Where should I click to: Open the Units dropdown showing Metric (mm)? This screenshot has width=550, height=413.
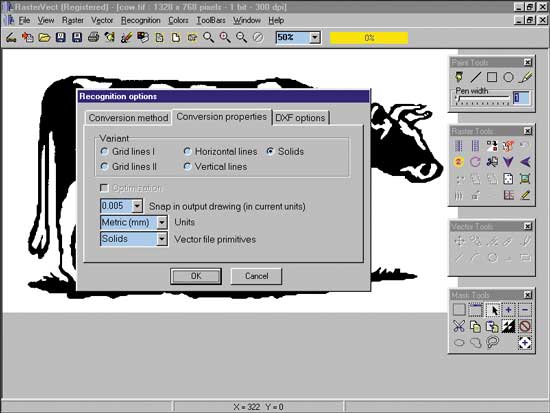click(133, 222)
